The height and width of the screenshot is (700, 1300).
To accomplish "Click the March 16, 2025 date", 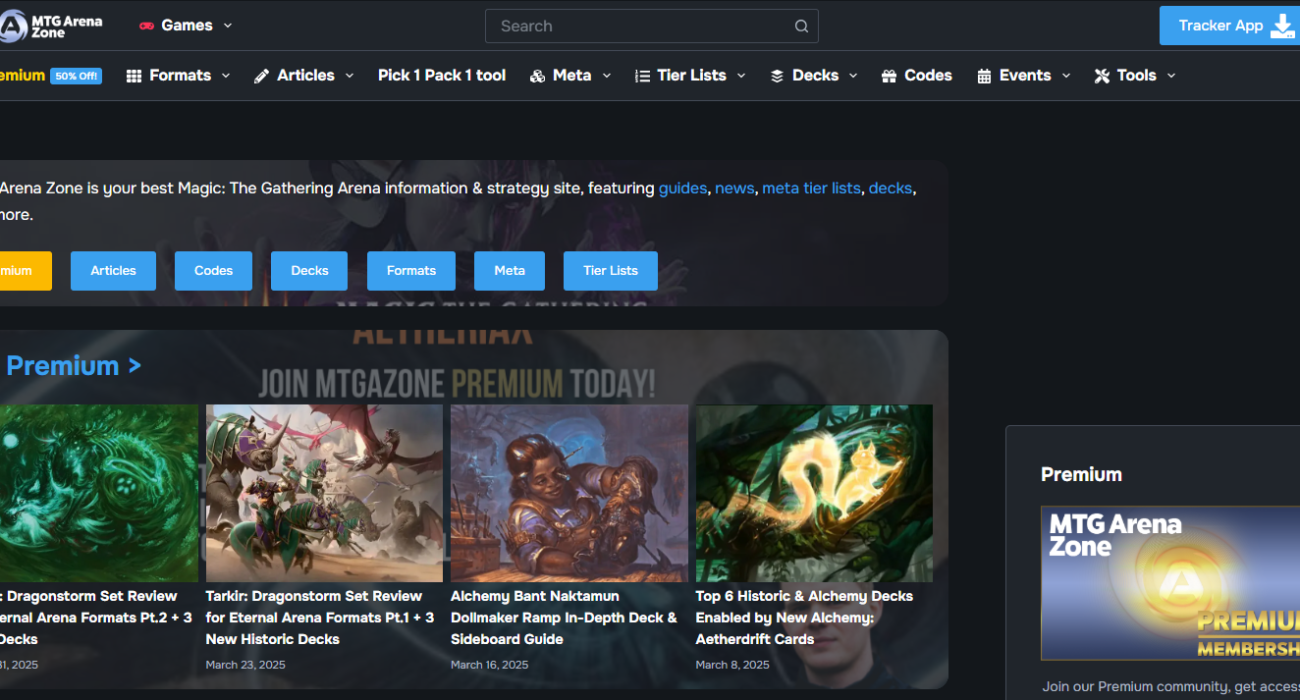I will coord(490,665).
